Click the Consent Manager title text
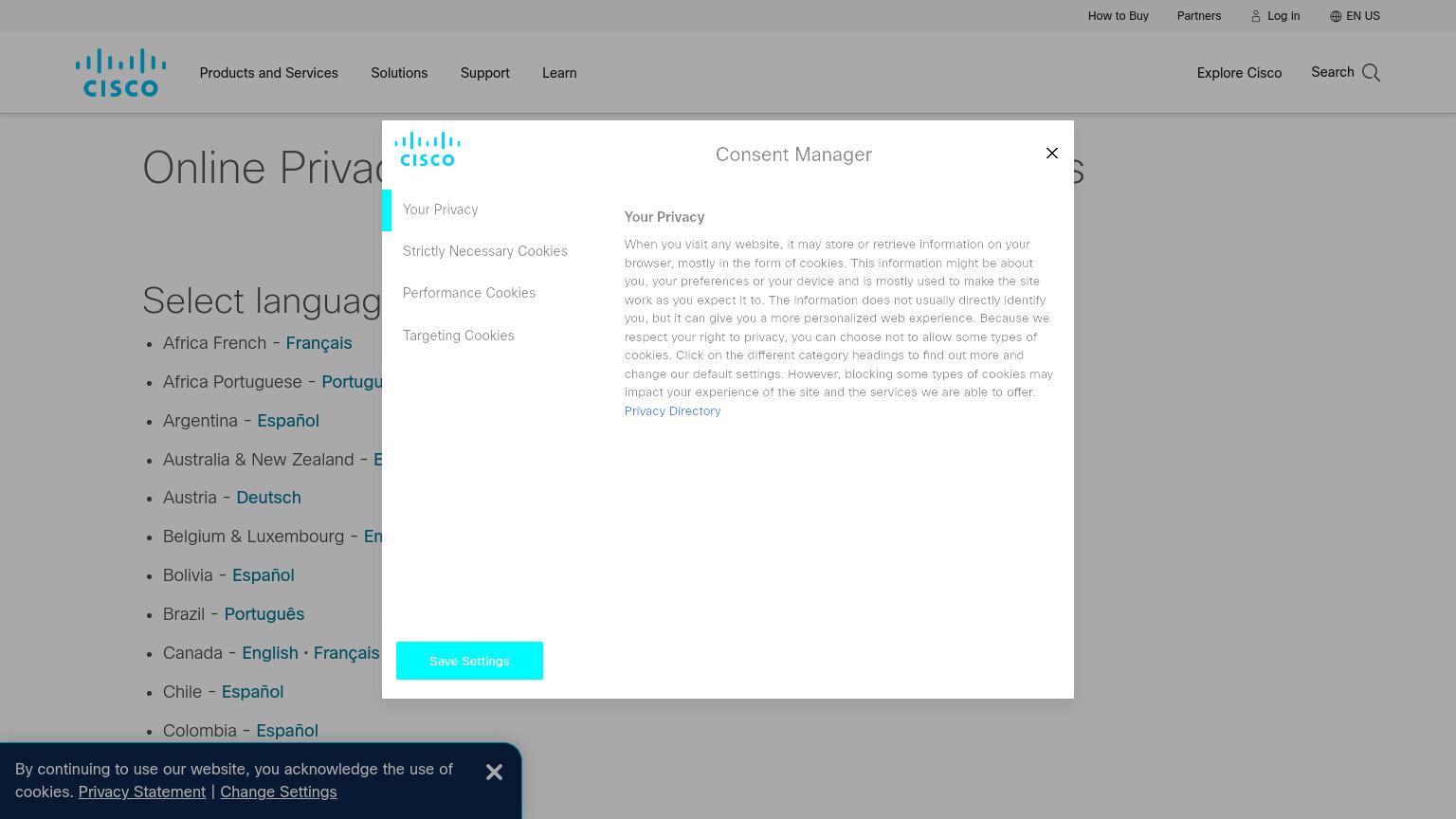This screenshot has height=819, width=1456. coord(793,155)
